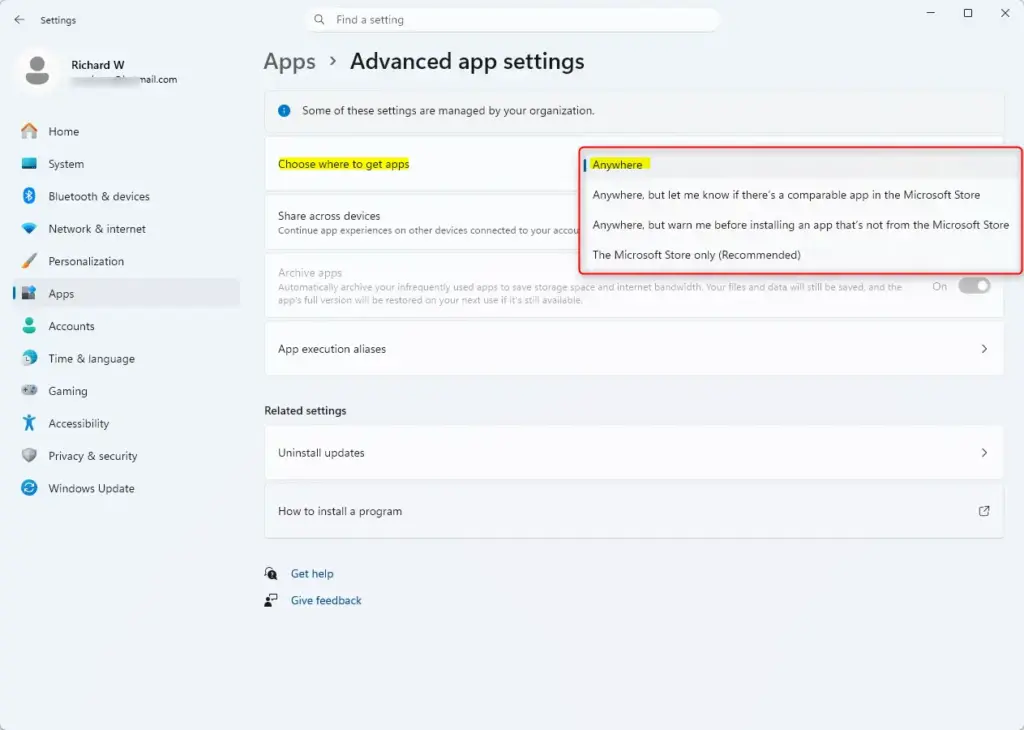Open the Uninstall updates row

pyautogui.click(x=633, y=452)
